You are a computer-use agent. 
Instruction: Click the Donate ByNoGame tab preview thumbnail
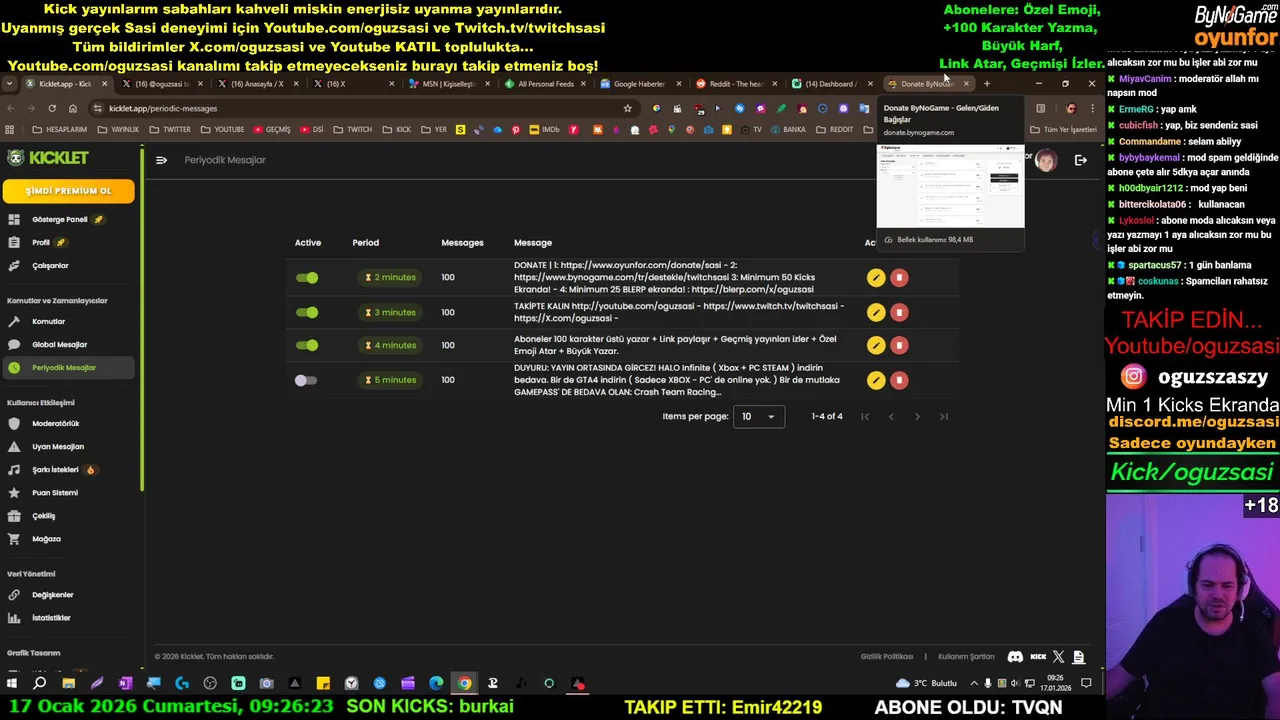point(950,186)
